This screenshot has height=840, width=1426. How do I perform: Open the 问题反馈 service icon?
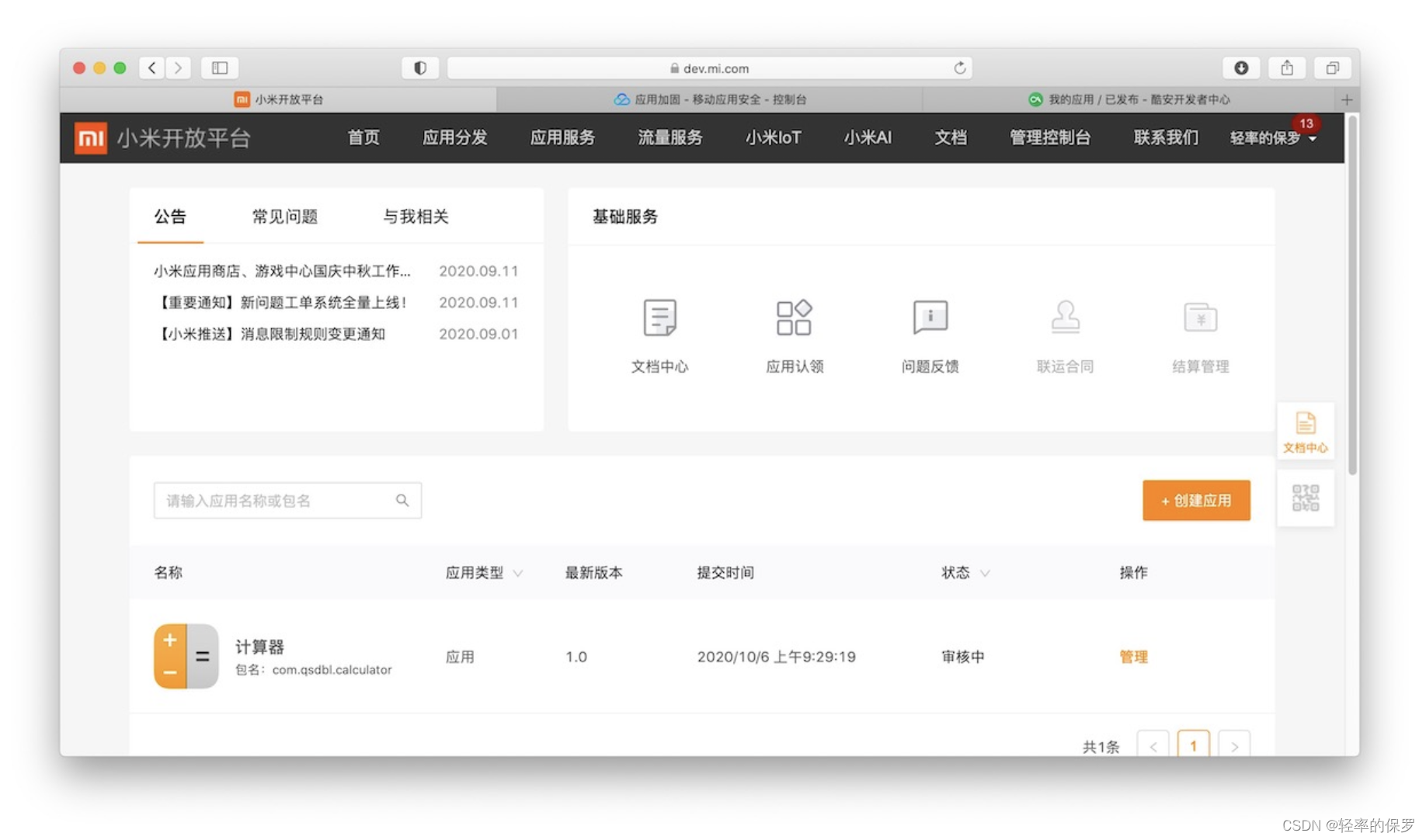pos(930,318)
